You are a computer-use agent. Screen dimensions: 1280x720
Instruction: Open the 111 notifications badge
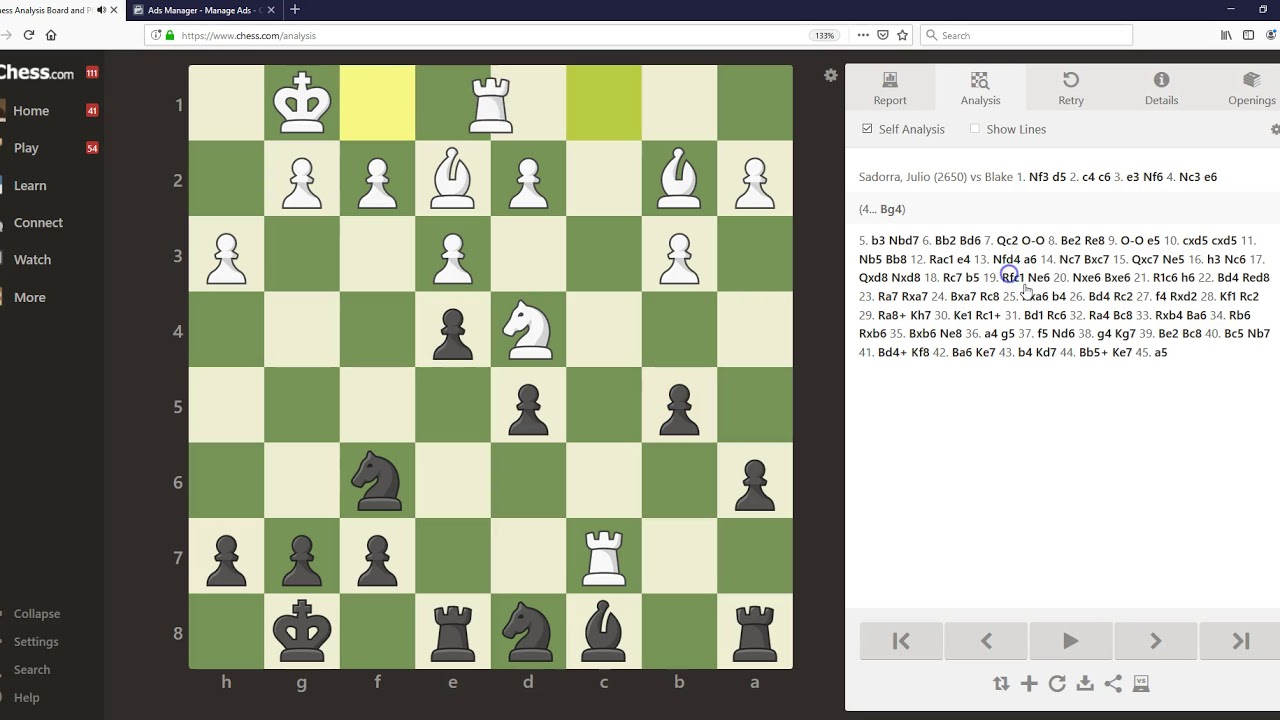click(x=92, y=73)
